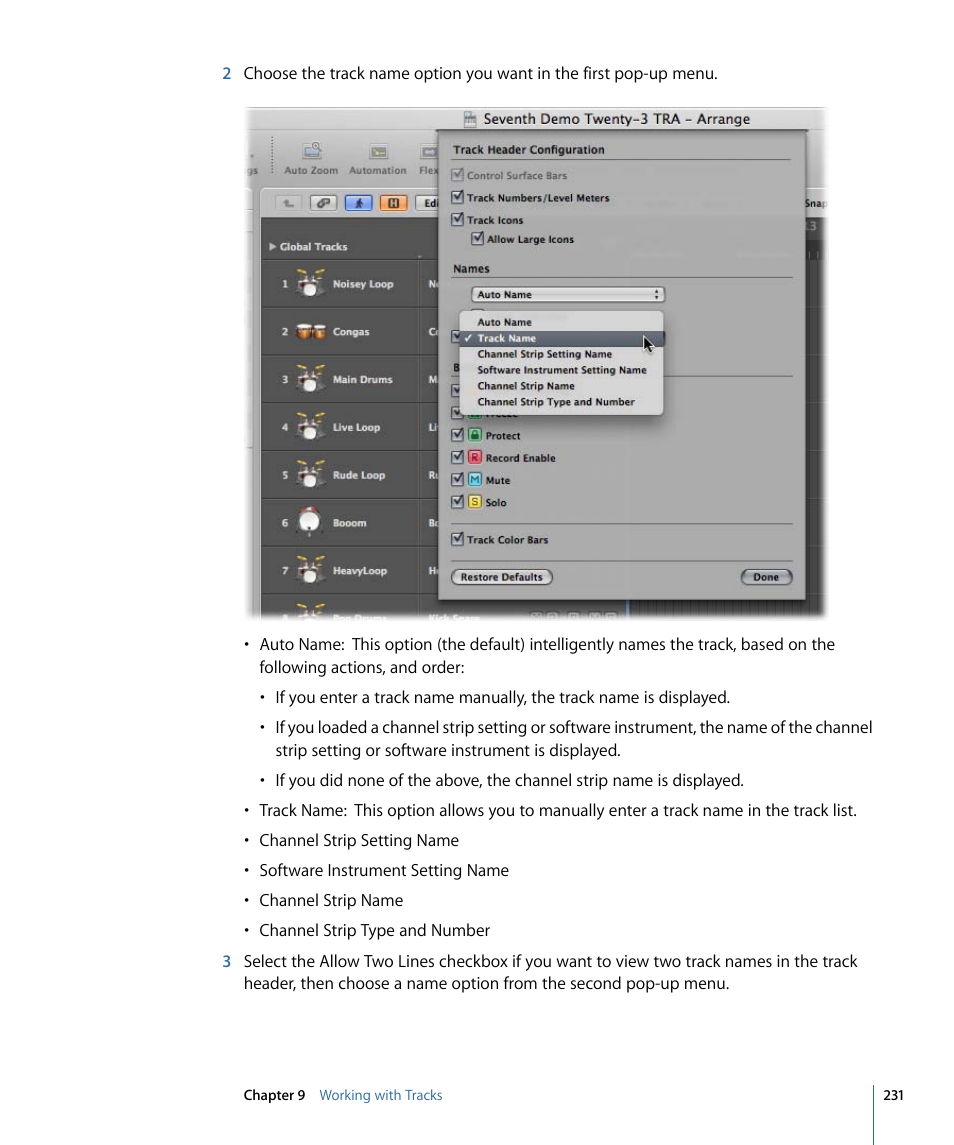Click track number 1 in the track list

pyautogui.click(x=285, y=284)
